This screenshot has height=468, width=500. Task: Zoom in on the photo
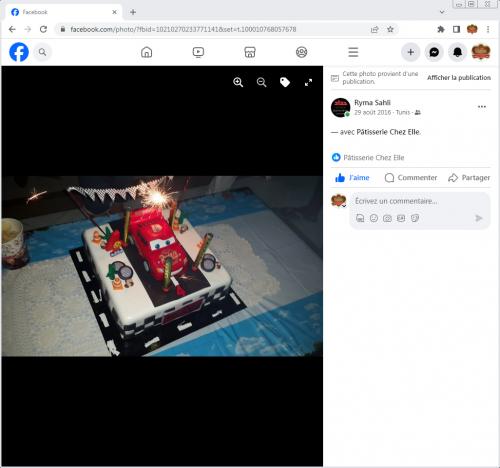tap(238, 82)
